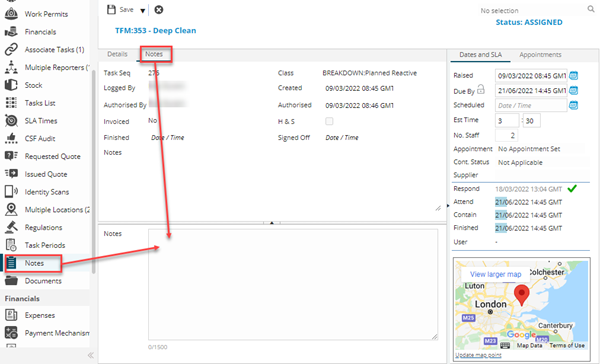Open Task Periods icon
The image size is (600, 364).
11,245
